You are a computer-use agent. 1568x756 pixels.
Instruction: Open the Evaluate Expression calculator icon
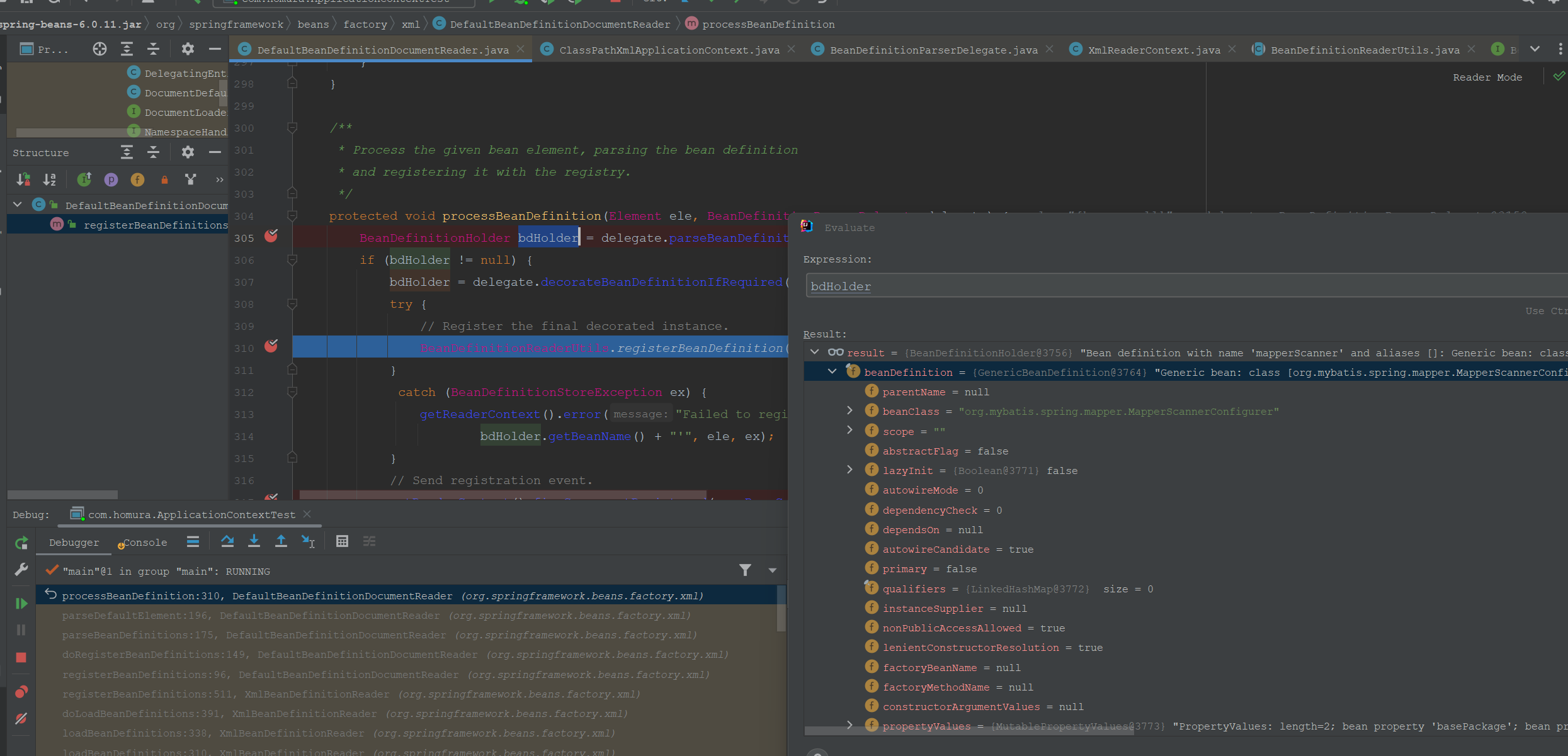pyautogui.click(x=342, y=541)
